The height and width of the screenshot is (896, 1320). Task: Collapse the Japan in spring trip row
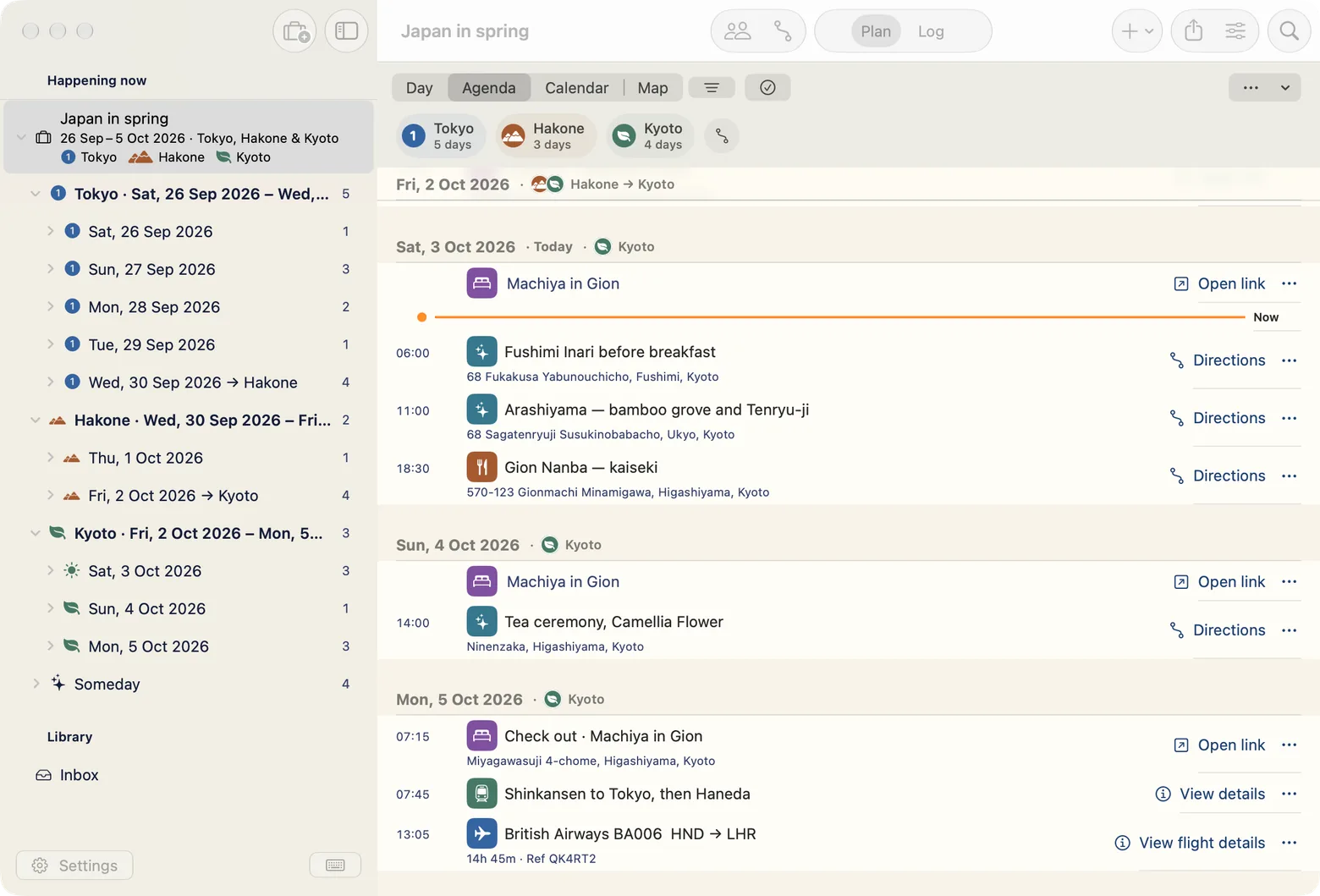pos(21,137)
